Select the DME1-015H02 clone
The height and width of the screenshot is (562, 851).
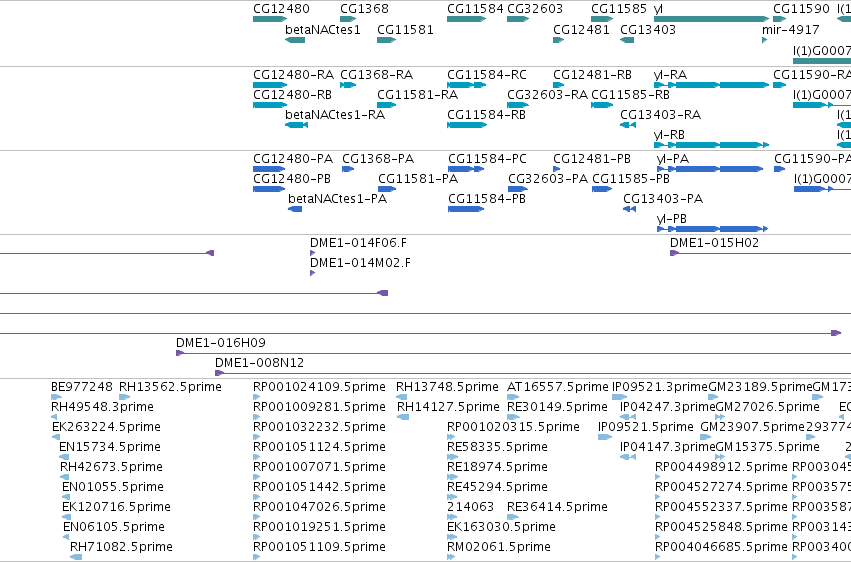(x=760, y=253)
